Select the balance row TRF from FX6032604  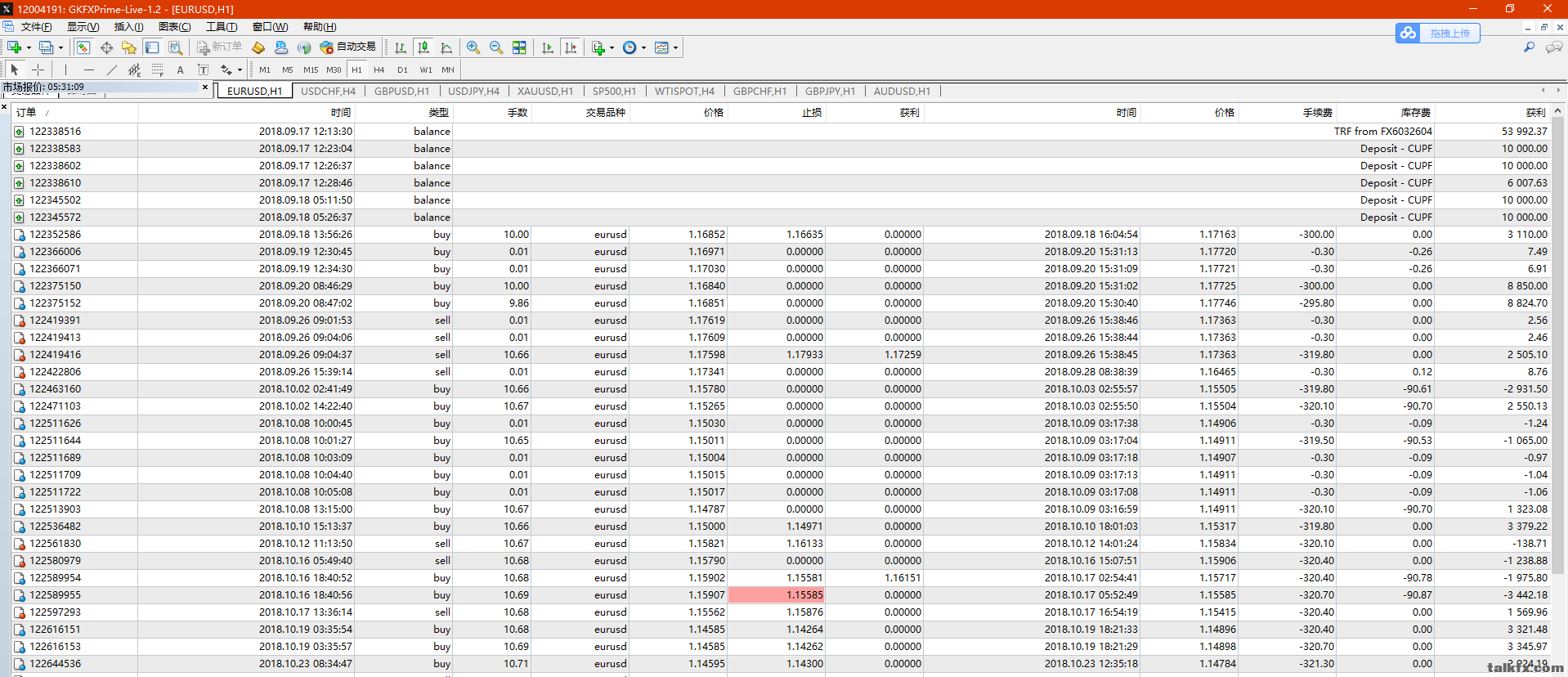click(781, 132)
